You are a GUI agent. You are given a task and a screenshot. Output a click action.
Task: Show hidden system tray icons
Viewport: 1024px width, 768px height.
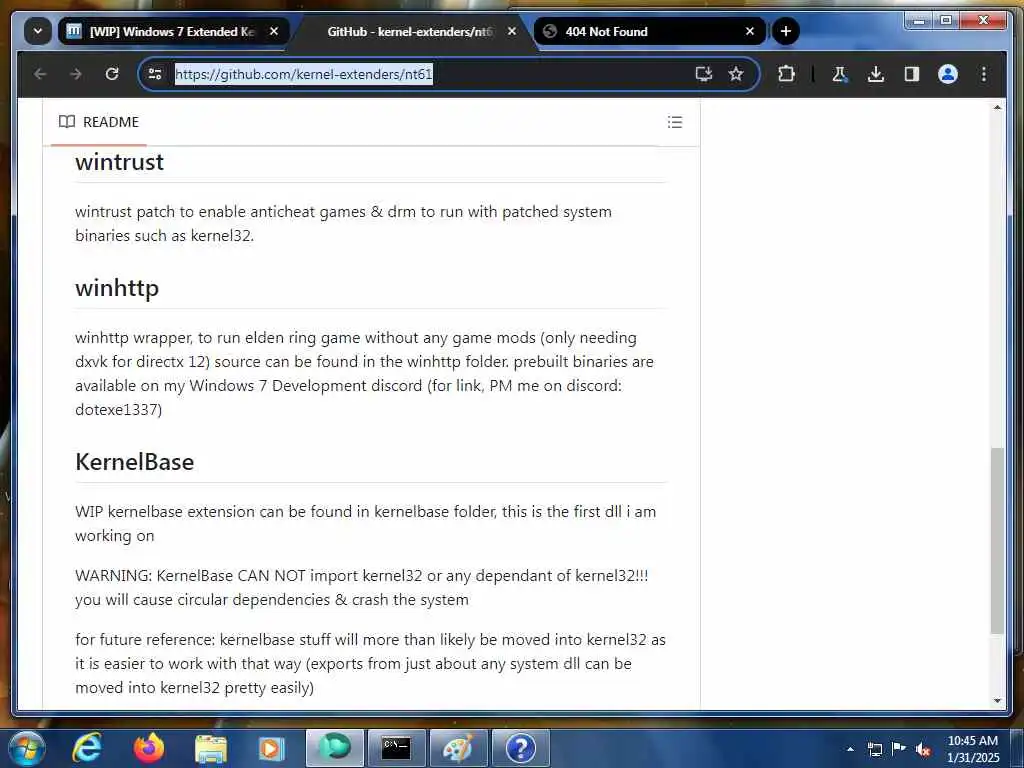[850, 749]
